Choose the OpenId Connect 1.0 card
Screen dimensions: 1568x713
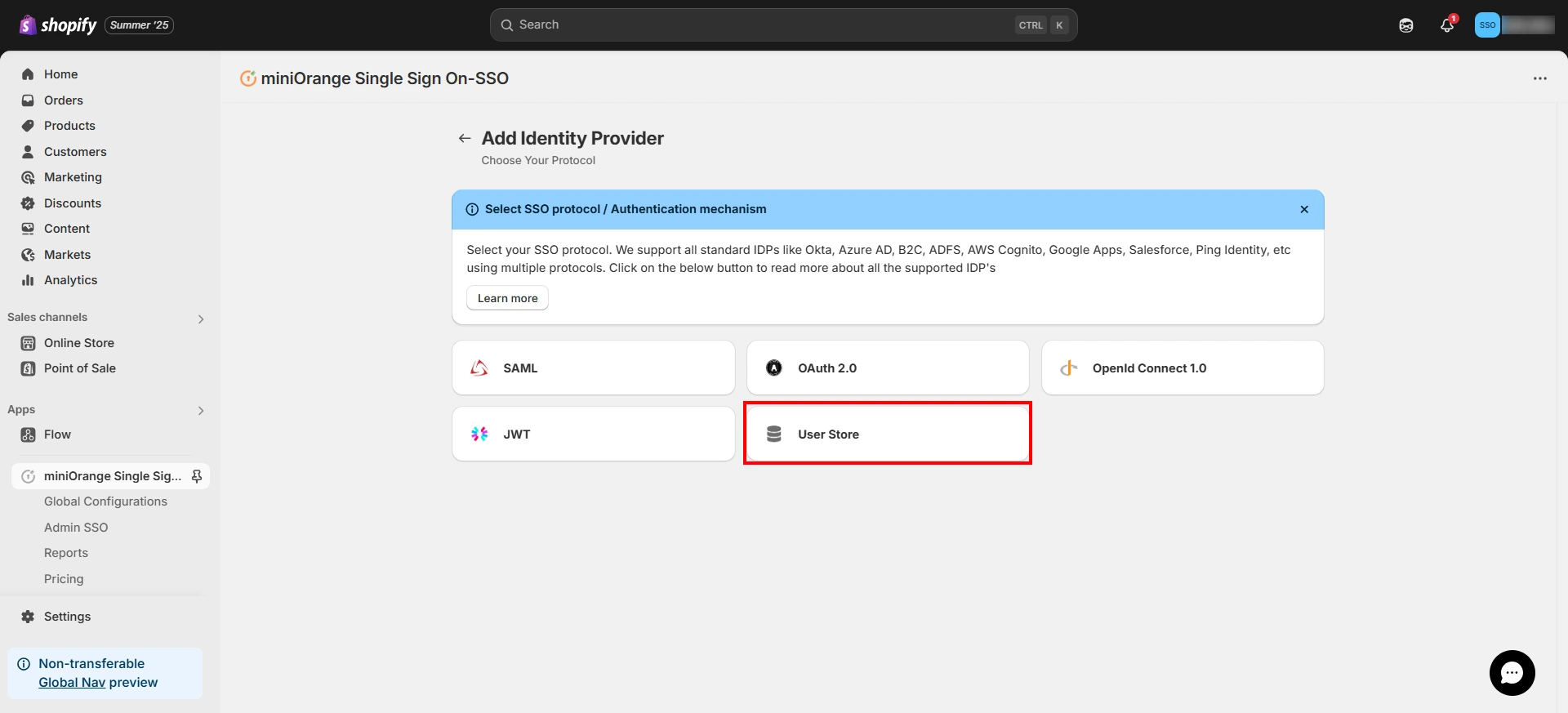click(x=1183, y=368)
